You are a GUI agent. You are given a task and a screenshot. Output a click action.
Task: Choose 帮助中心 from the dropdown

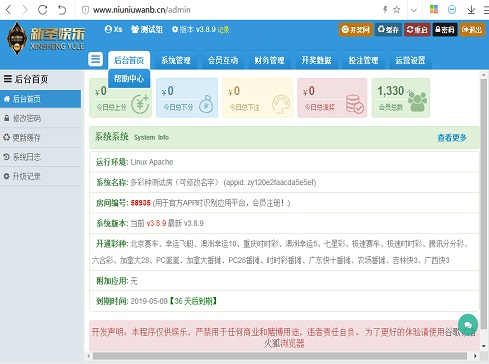(129, 79)
